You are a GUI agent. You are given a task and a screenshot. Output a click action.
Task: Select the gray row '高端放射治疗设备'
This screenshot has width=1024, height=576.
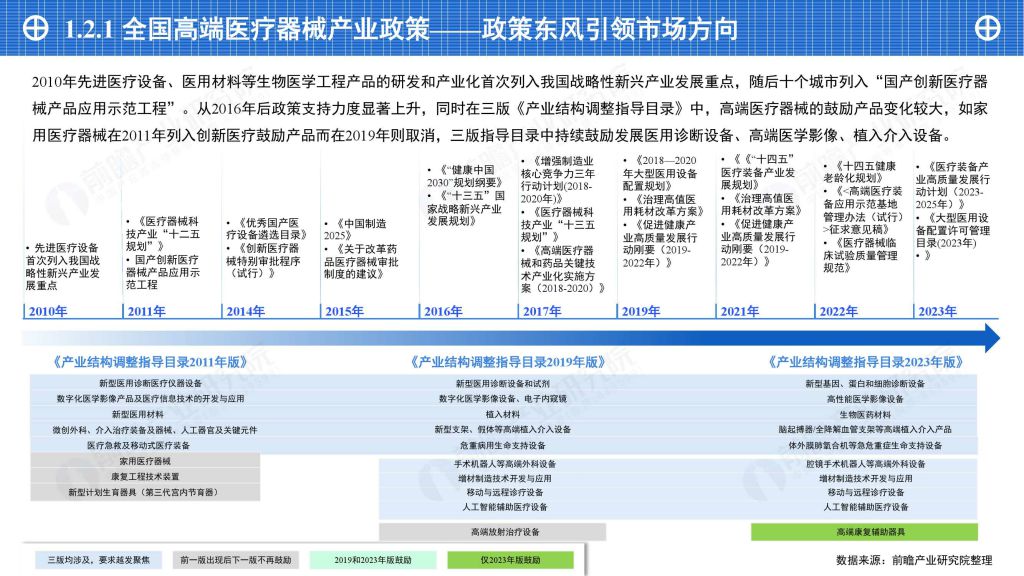coord(492,532)
